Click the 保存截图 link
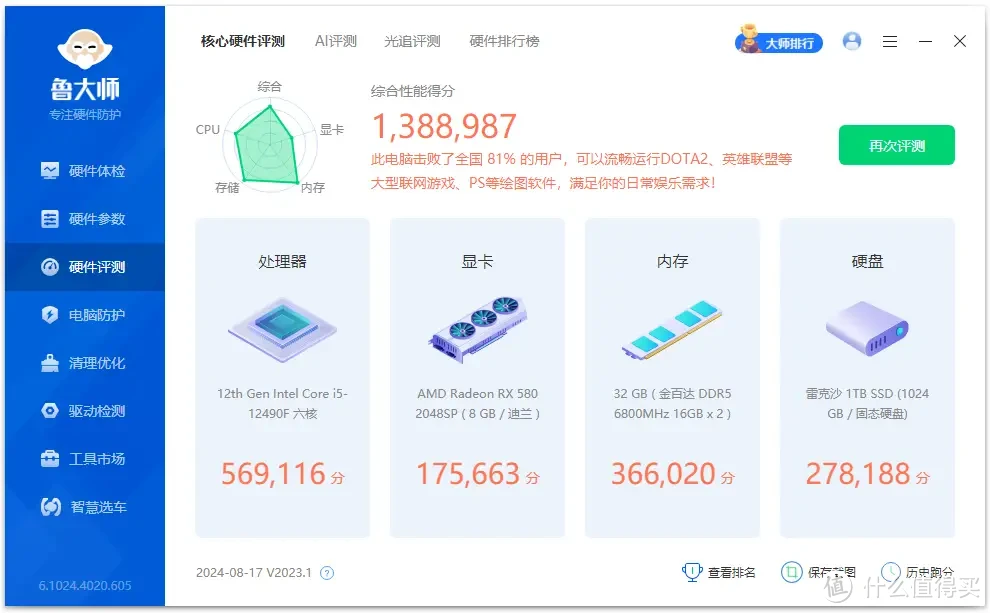The image size is (990, 613). tap(832, 573)
